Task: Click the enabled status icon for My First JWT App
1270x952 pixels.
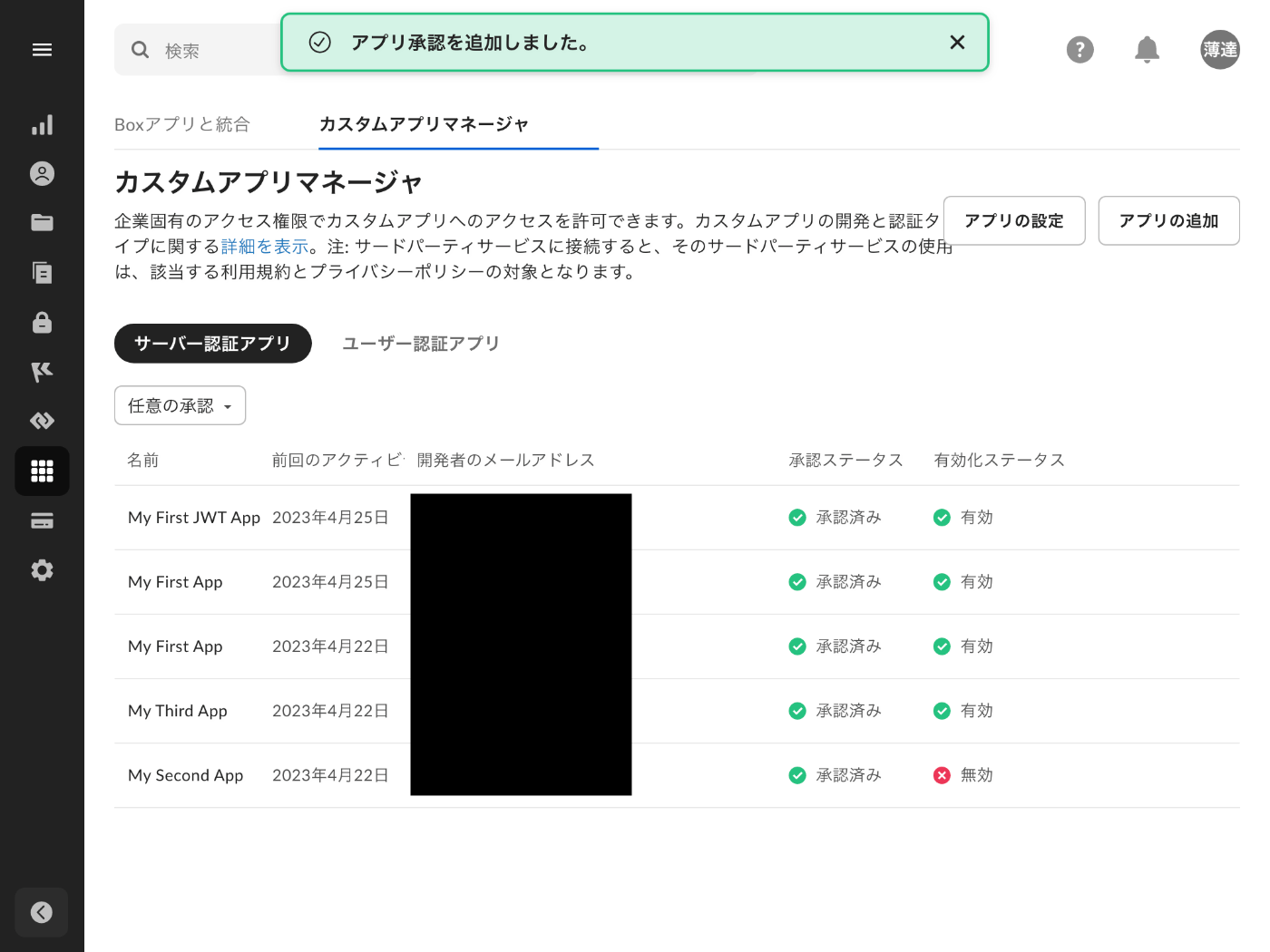Action: [942, 518]
